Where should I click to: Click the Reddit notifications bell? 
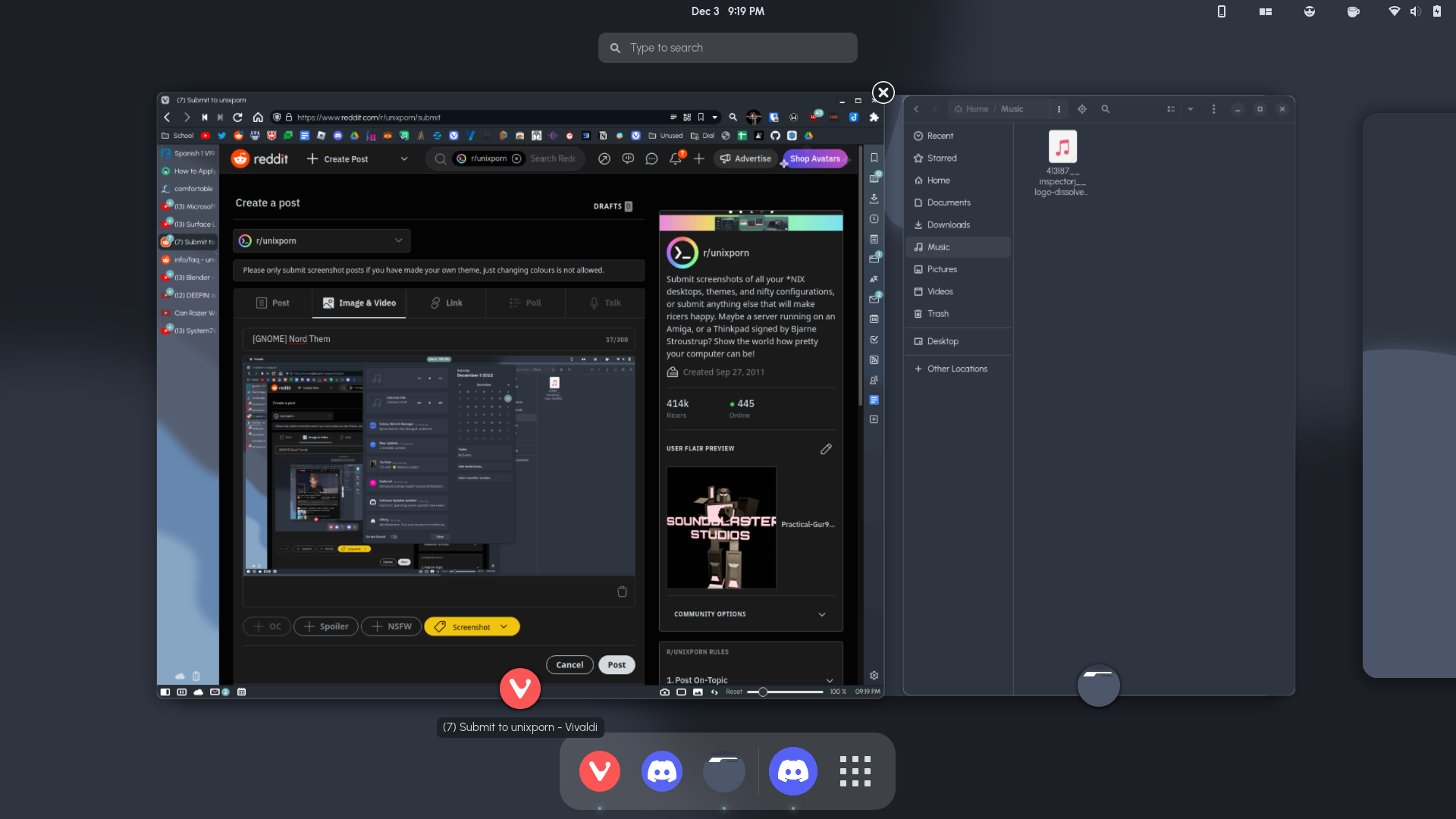[675, 158]
